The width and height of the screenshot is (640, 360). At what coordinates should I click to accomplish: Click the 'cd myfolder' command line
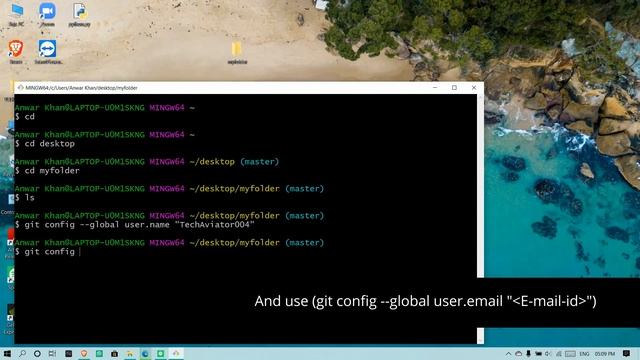point(47,171)
